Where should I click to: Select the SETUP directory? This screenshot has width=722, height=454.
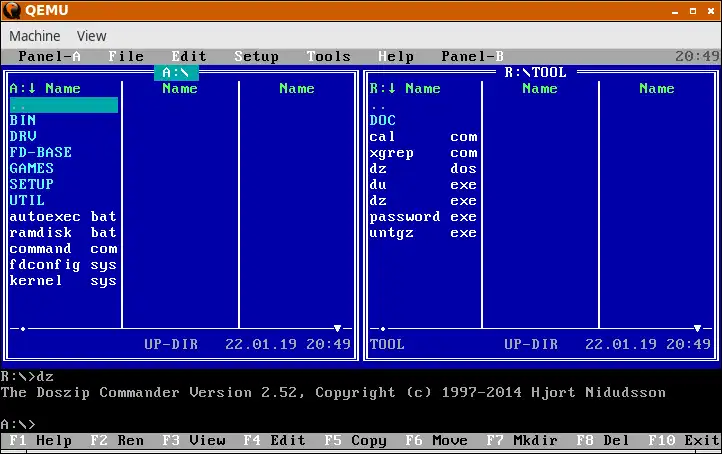tap(31, 184)
